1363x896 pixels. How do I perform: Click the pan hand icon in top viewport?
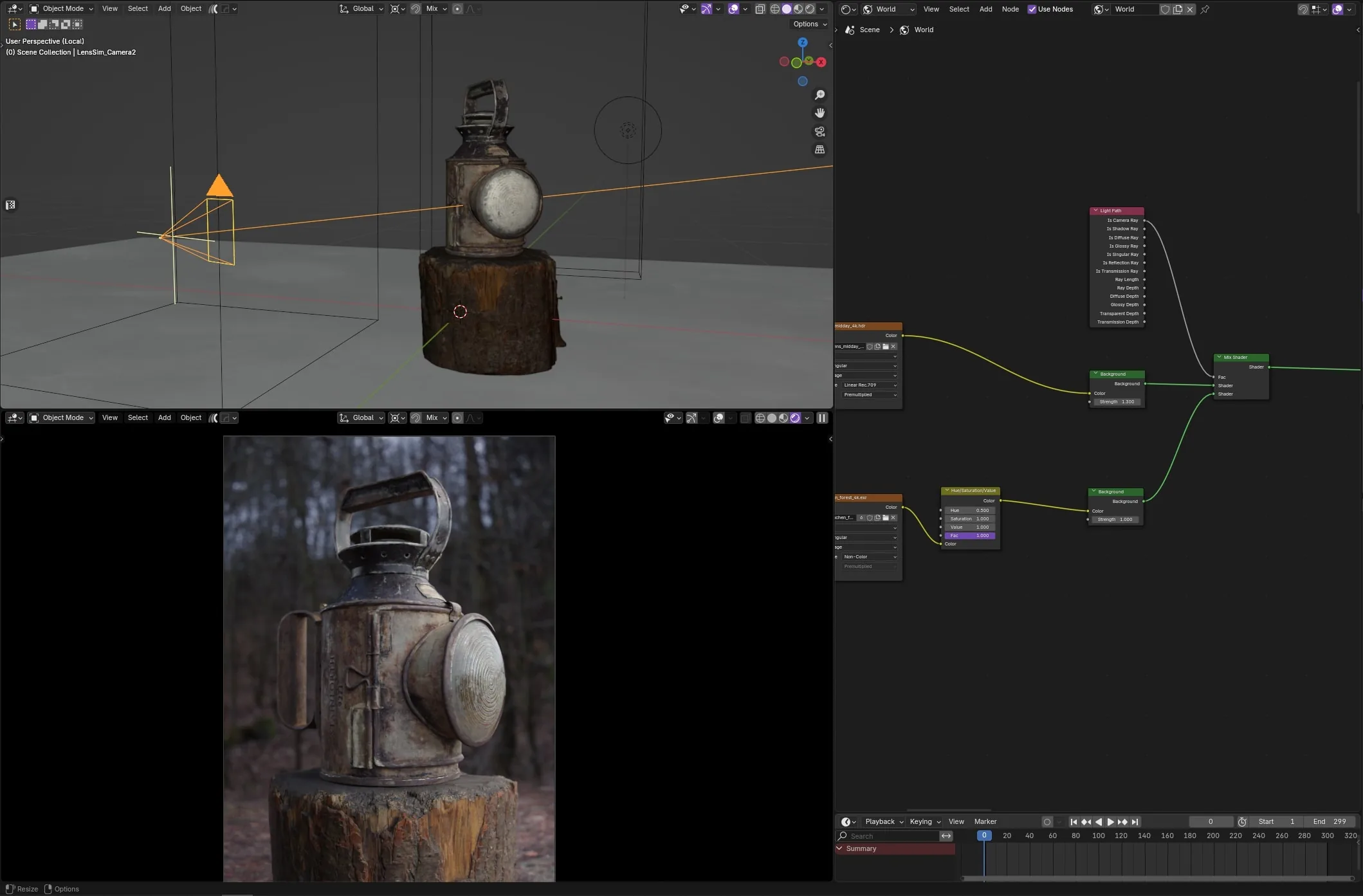point(819,113)
